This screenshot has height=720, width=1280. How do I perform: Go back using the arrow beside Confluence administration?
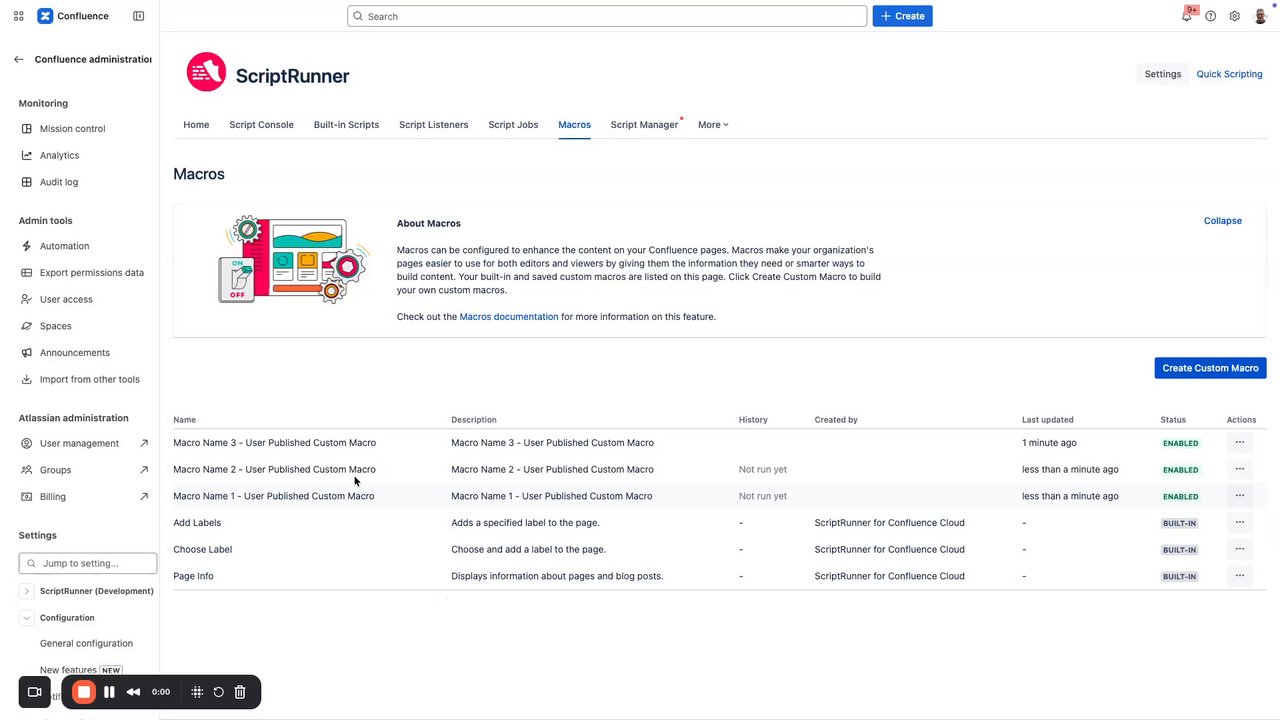point(19,60)
